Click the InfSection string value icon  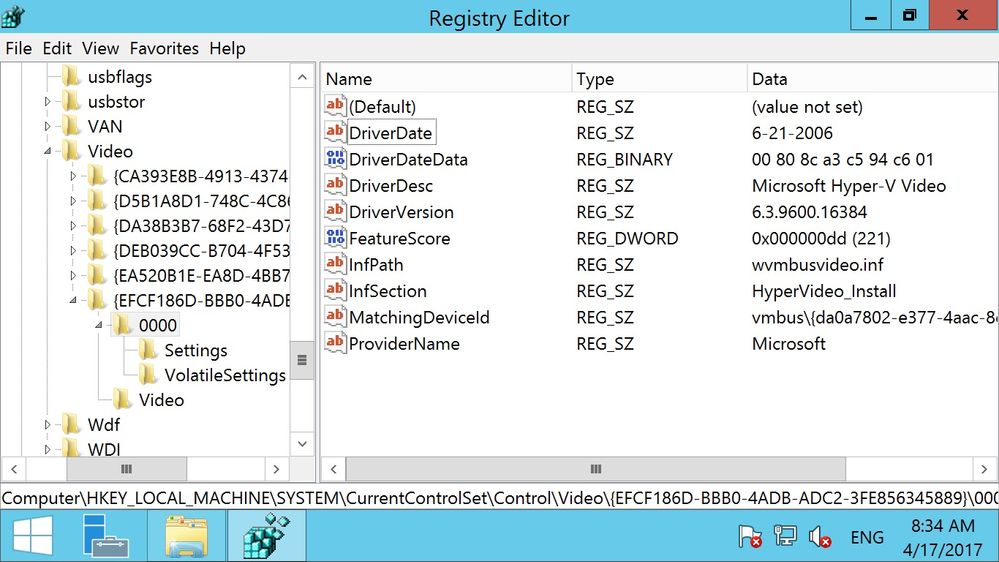[335, 291]
